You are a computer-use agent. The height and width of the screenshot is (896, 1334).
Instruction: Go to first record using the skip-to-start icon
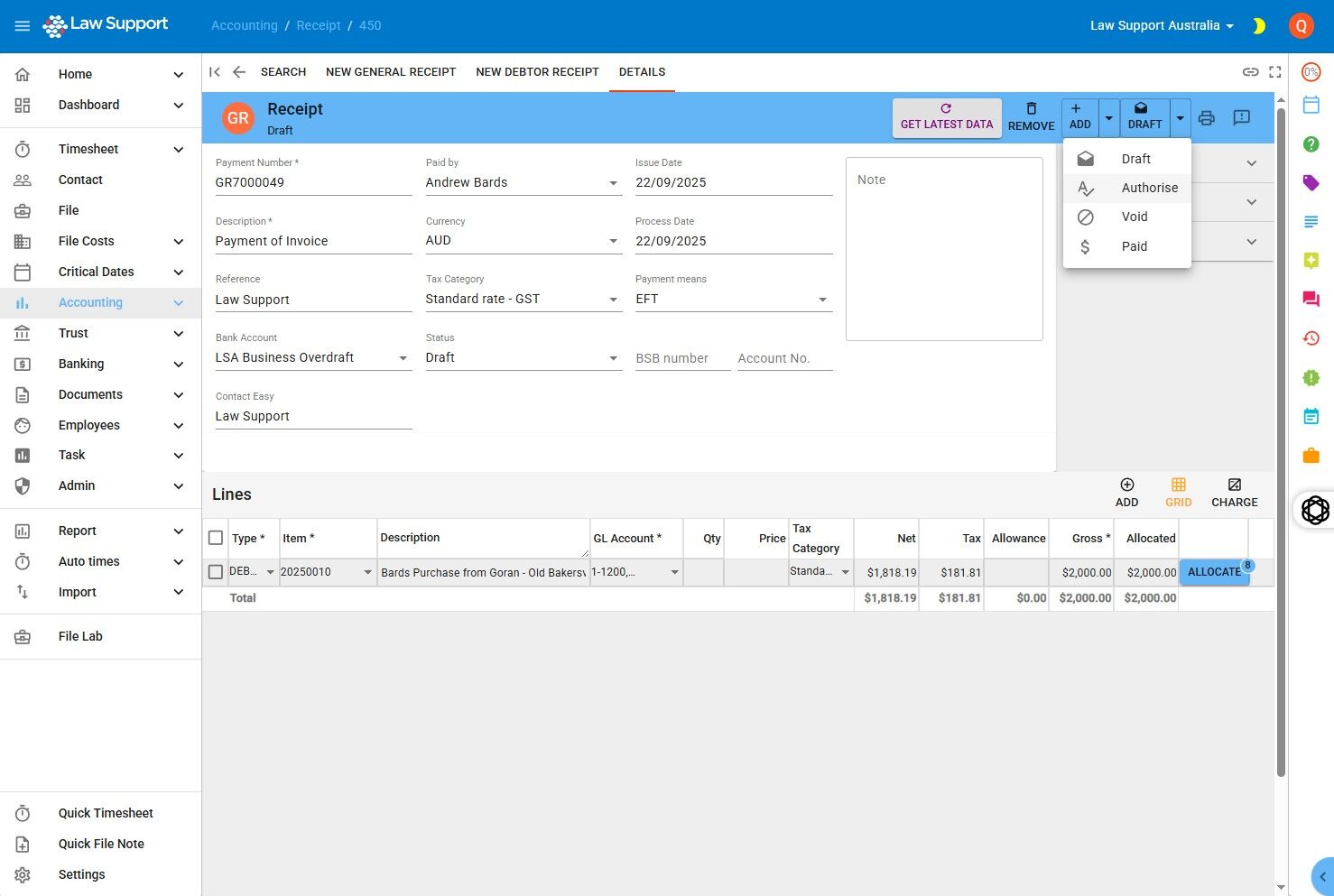point(215,72)
